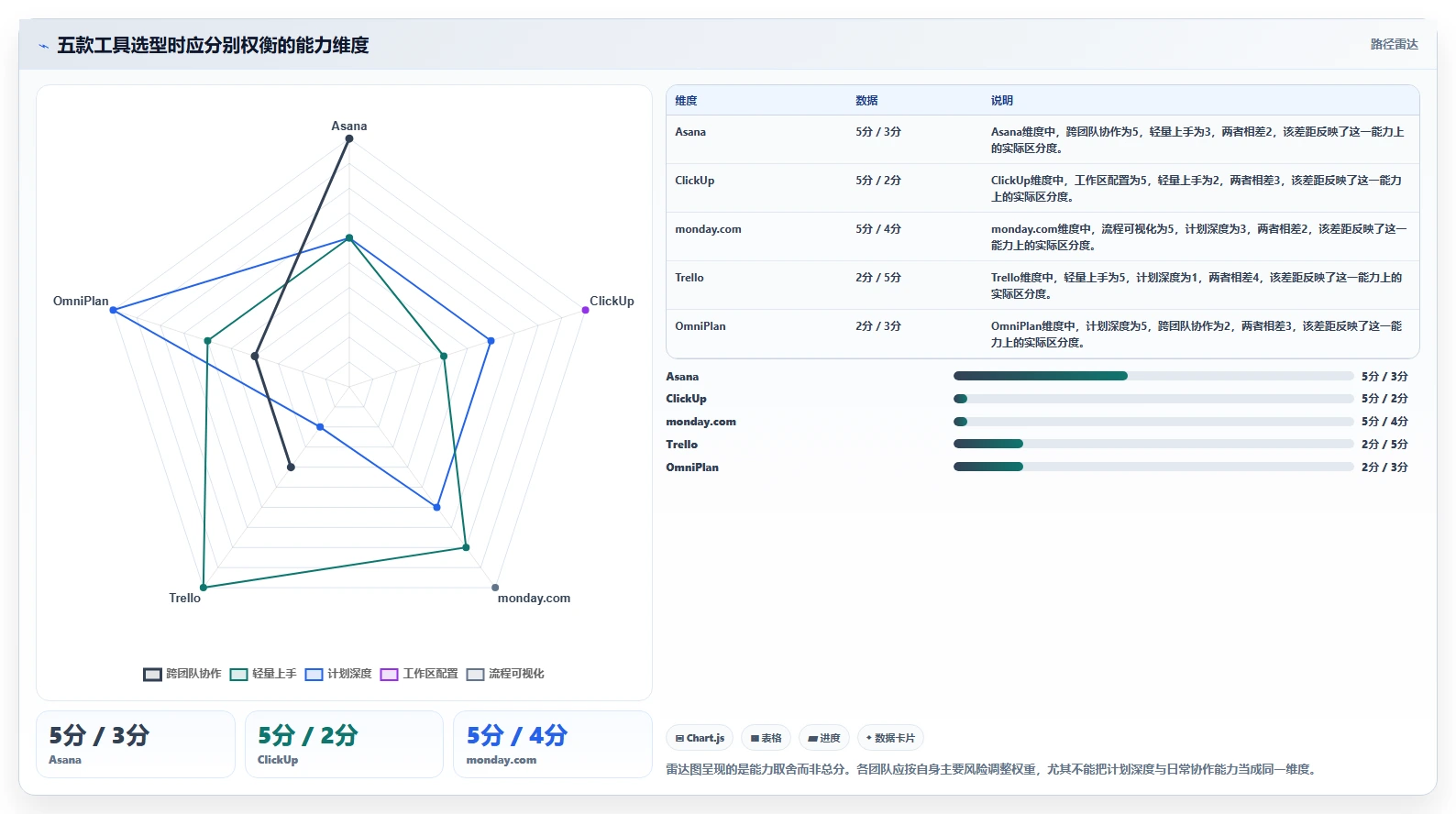Screen dimensions: 1456x814
Task: Click the blue data point near OmniPlan
Action: click(x=114, y=311)
